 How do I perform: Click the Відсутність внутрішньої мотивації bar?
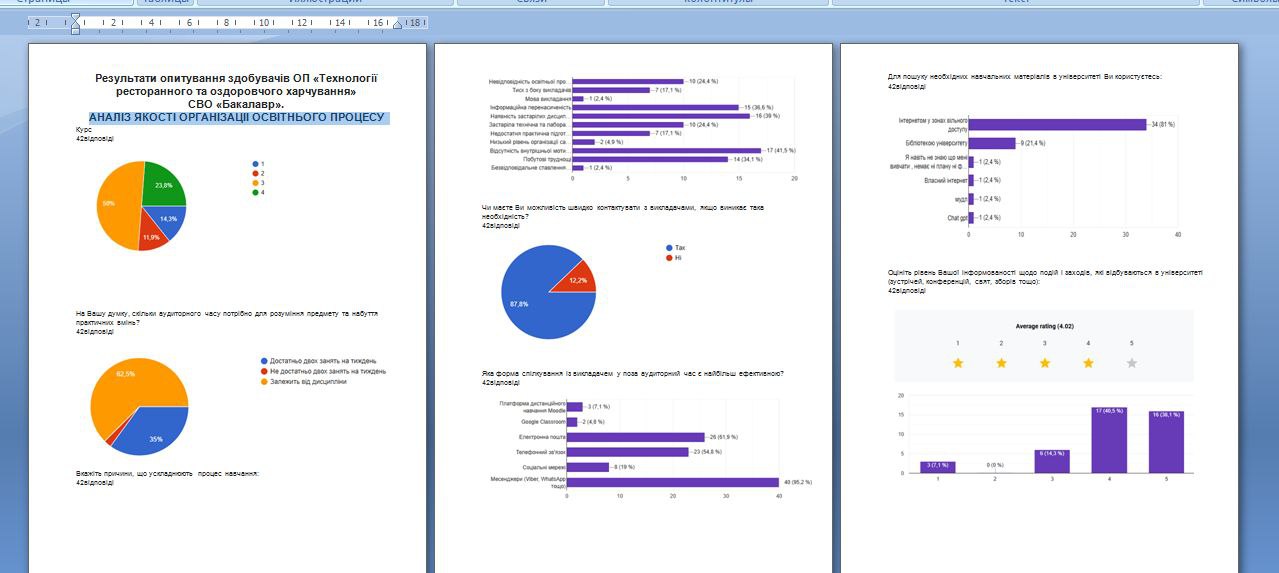[666, 150]
